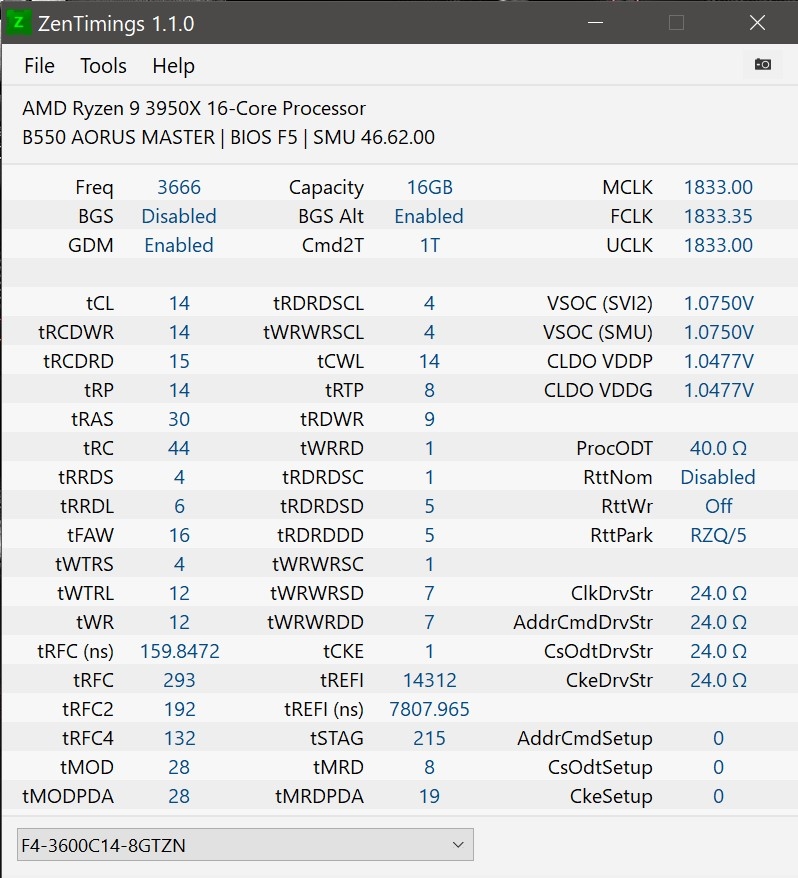The width and height of the screenshot is (798, 878).
Task: Minimize the ZenTimings window
Action: click(x=595, y=23)
